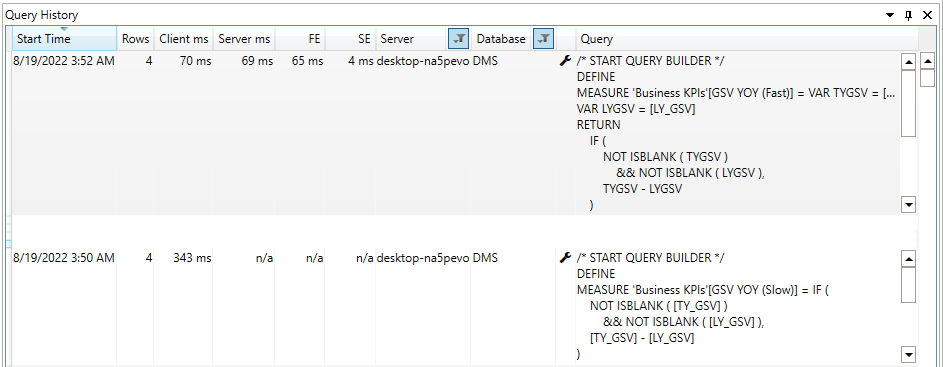Click the Database column header label
The height and width of the screenshot is (367, 943).
pos(501,39)
